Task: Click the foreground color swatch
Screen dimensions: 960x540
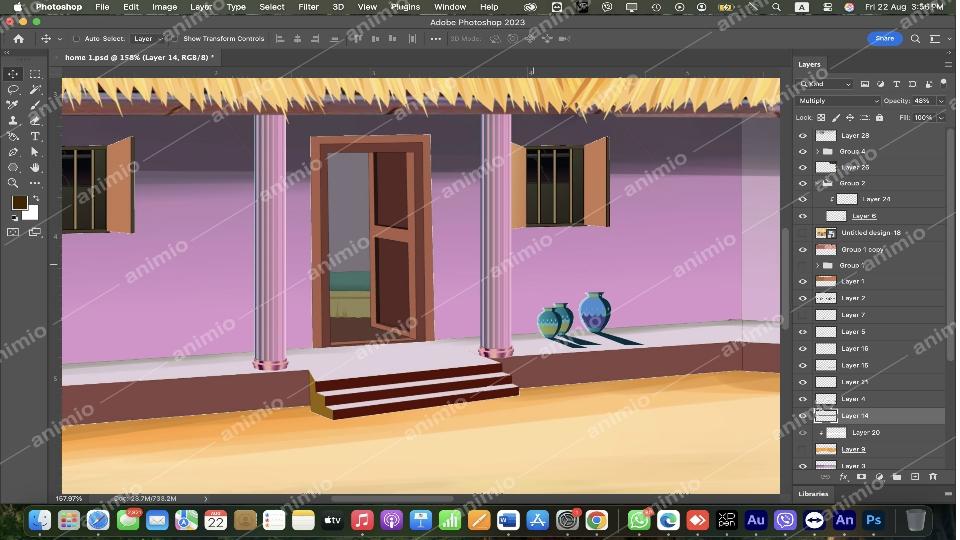Action: [19, 203]
